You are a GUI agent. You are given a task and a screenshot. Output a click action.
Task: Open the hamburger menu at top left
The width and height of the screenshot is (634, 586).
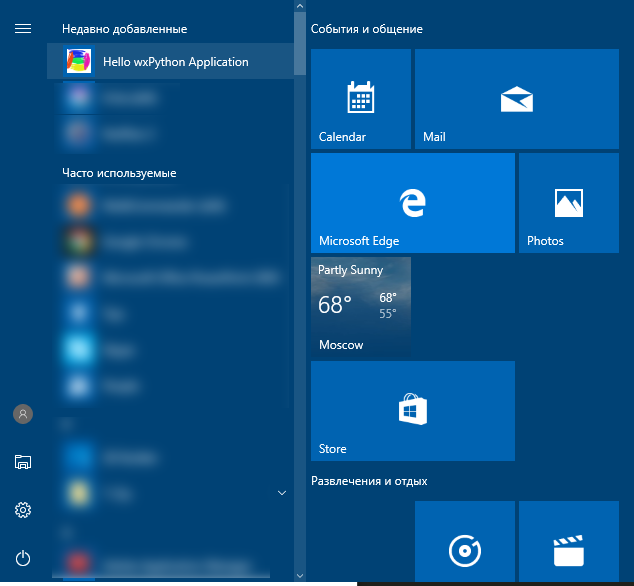click(x=23, y=29)
